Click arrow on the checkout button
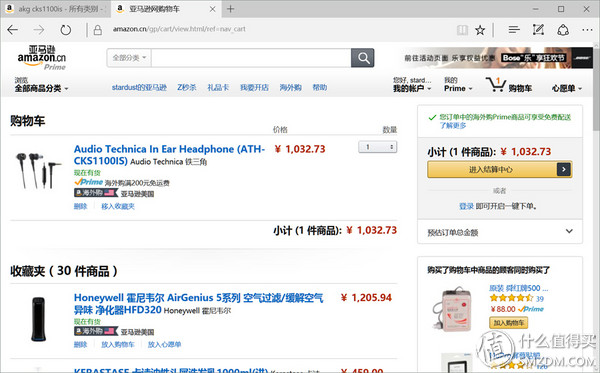Image resolution: width=600 pixels, height=373 pixels. (x=563, y=169)
